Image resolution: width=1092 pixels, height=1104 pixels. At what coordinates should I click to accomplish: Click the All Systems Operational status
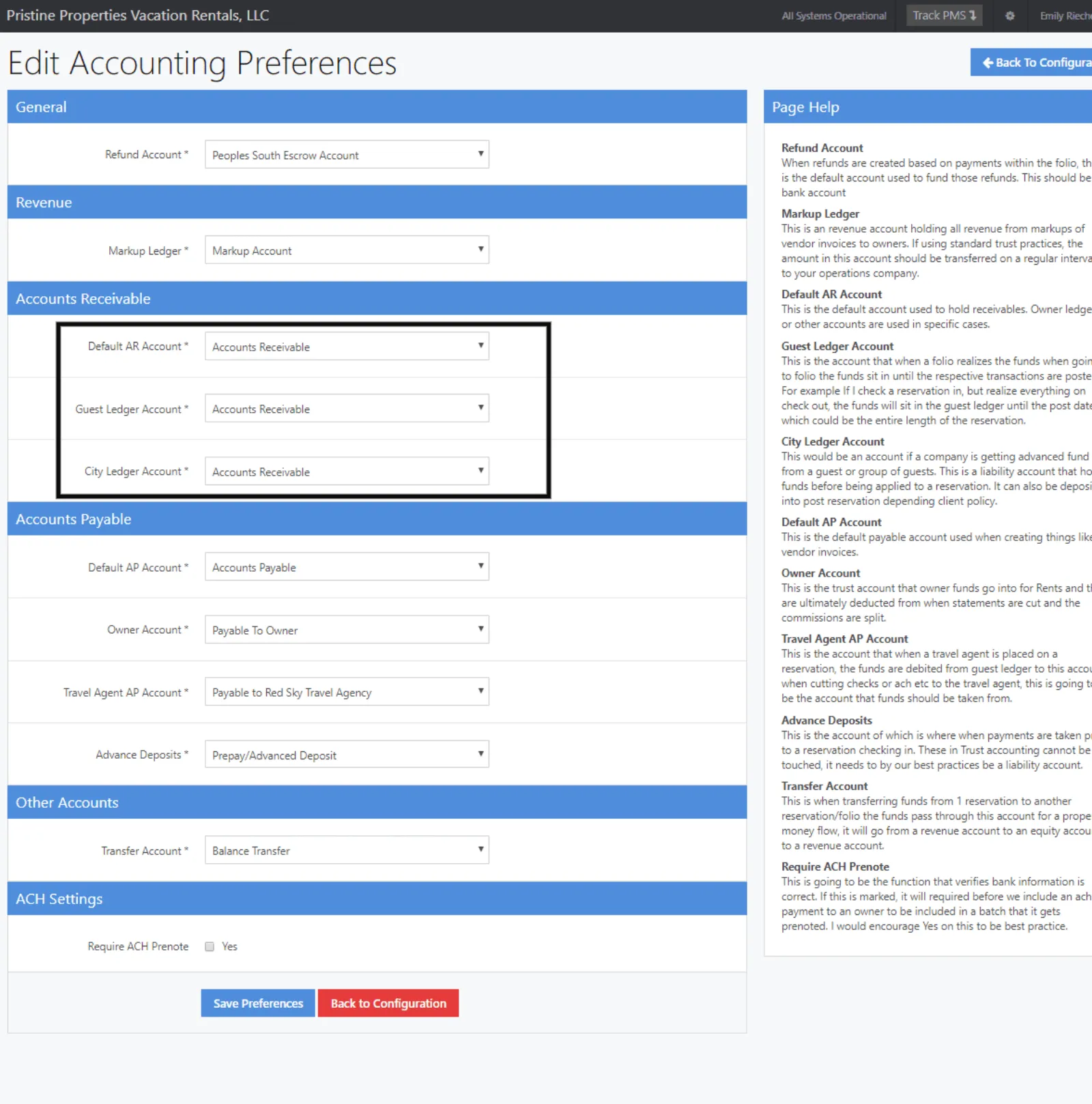[833, 16]
